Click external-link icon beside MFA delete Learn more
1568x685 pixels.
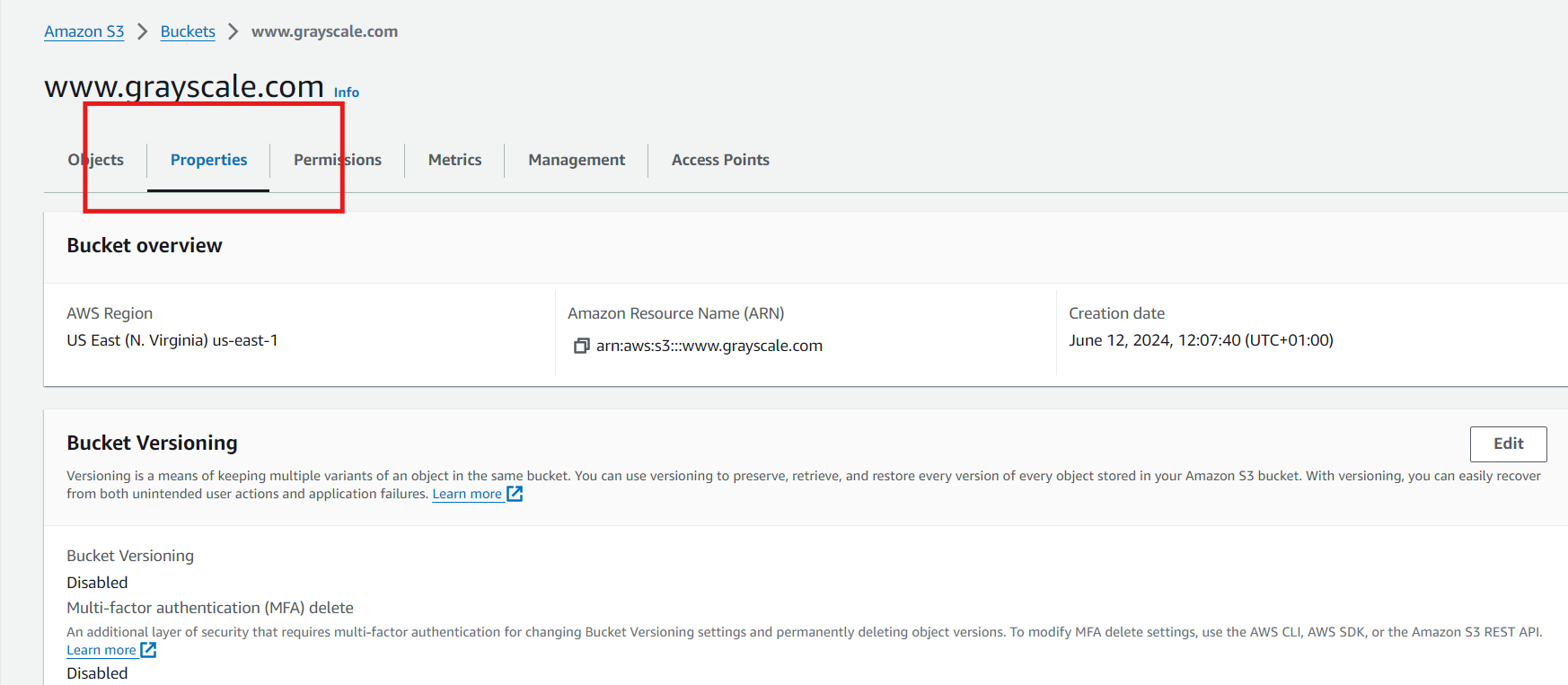tap(148, 650)
